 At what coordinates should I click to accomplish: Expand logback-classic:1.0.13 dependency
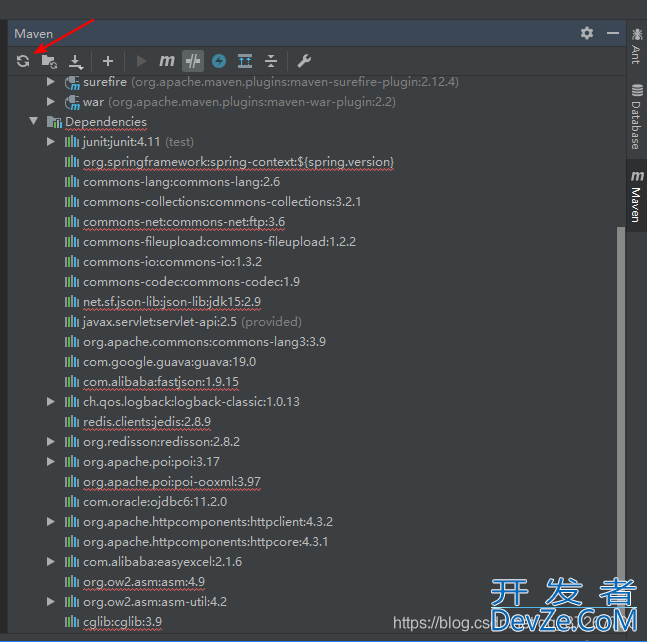(51, 401)
